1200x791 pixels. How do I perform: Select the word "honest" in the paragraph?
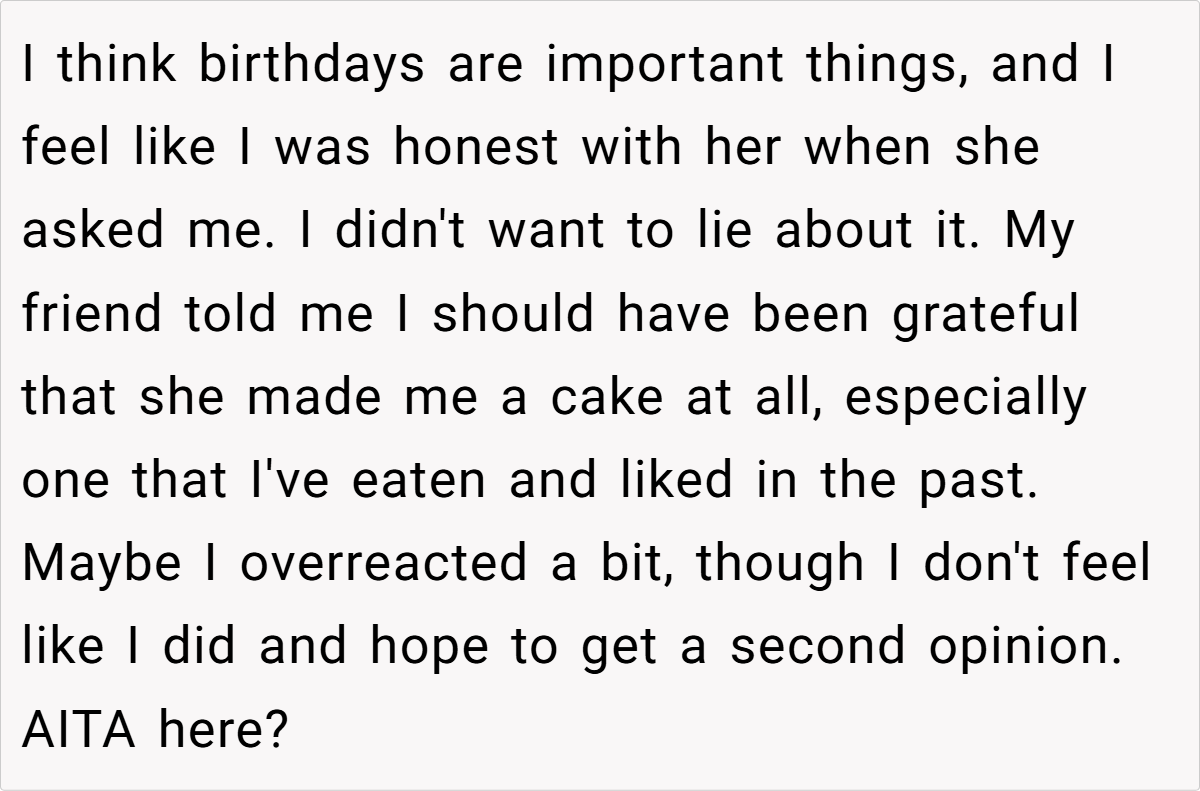point(475,148)
